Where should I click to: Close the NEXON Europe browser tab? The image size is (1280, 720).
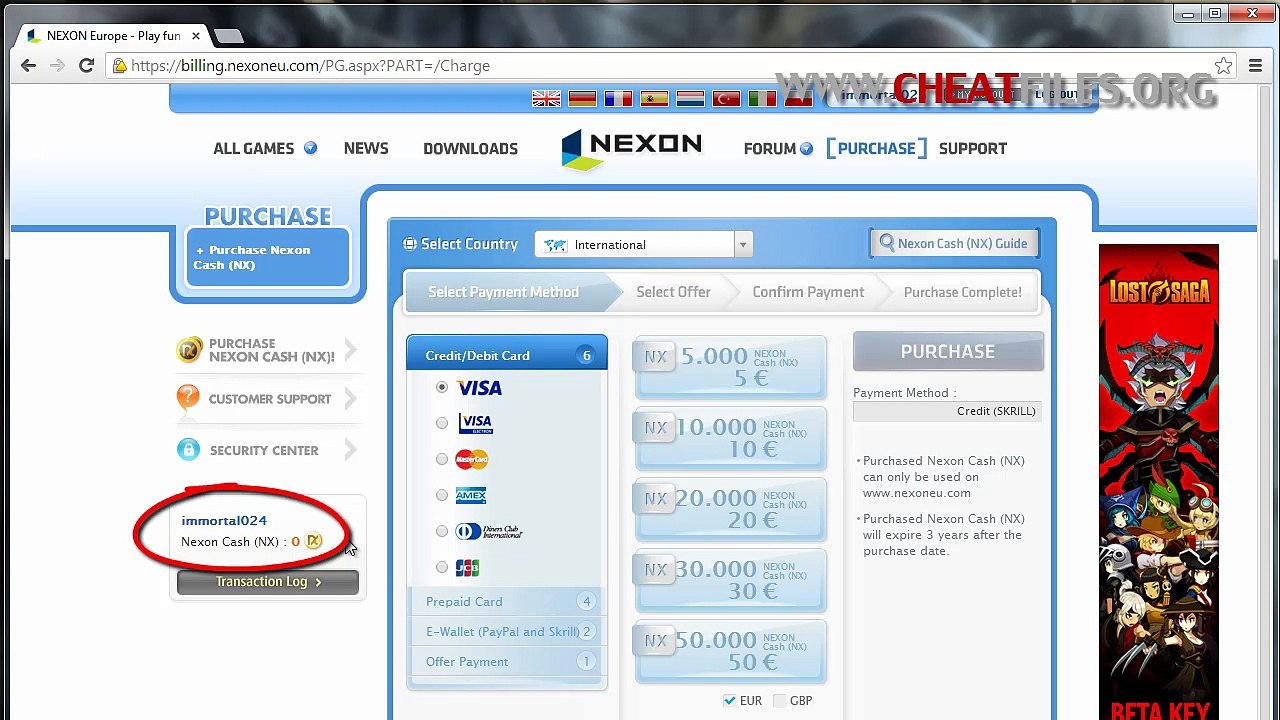(x=196, y=36)
